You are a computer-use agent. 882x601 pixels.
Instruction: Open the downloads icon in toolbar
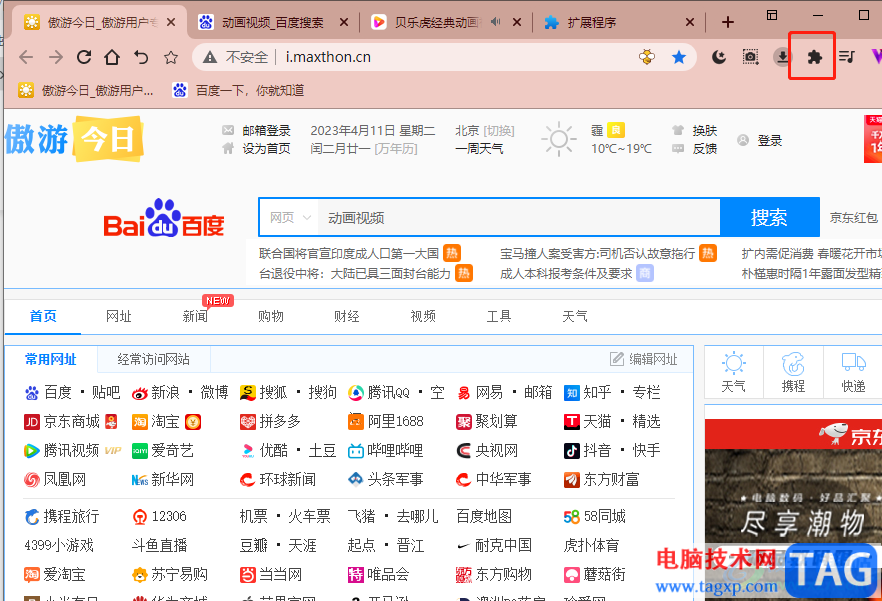782,56
